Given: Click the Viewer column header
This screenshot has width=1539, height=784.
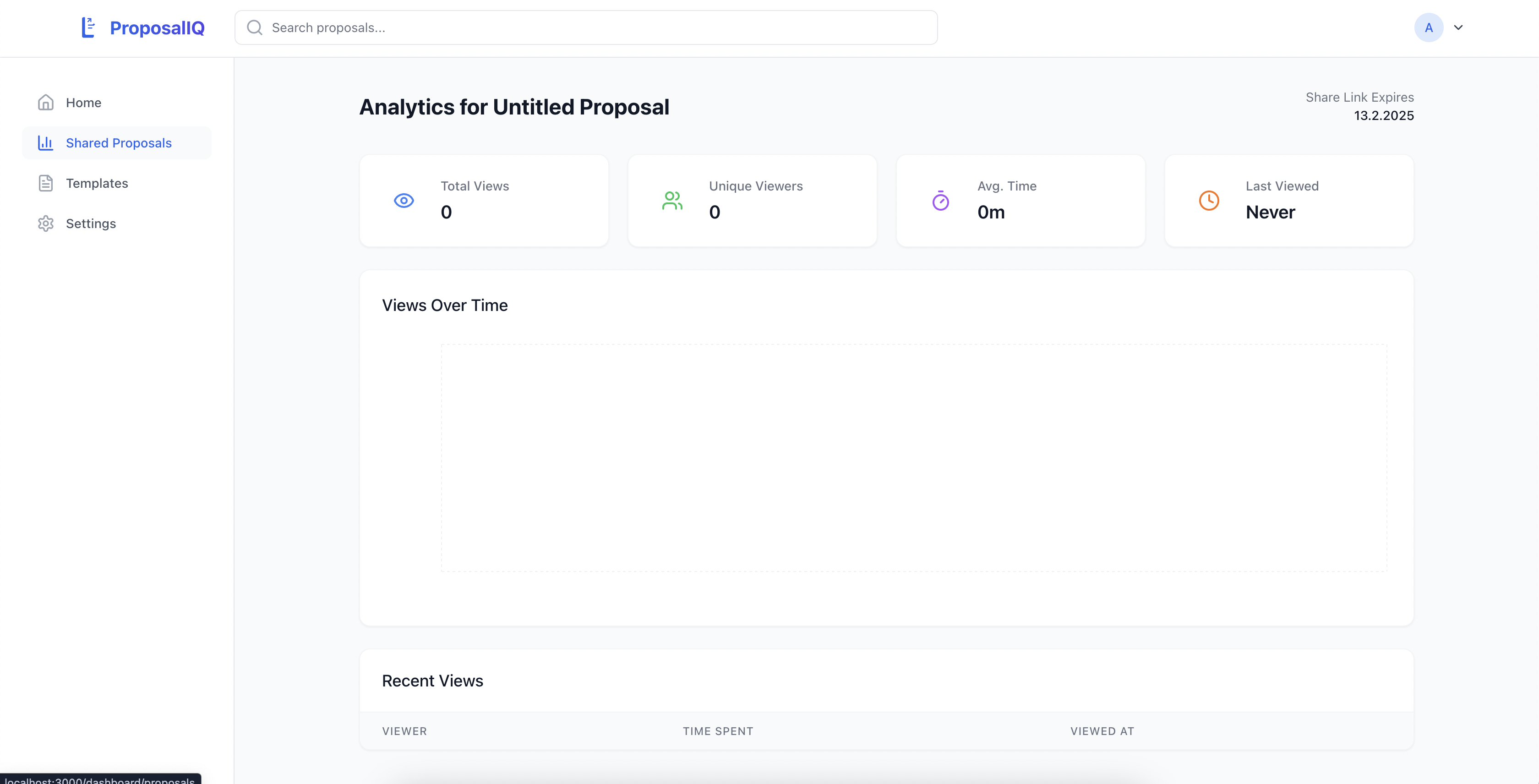Looking at the screenshot, I should [x=404, y=731].
